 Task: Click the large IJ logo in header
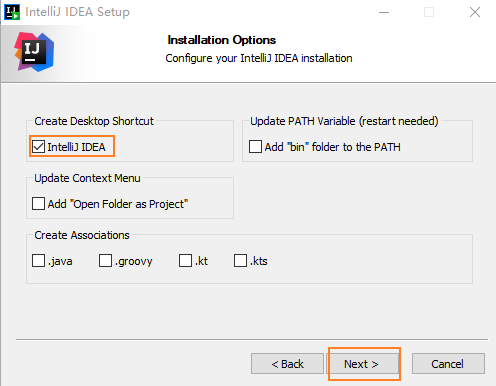pos(34,52)
